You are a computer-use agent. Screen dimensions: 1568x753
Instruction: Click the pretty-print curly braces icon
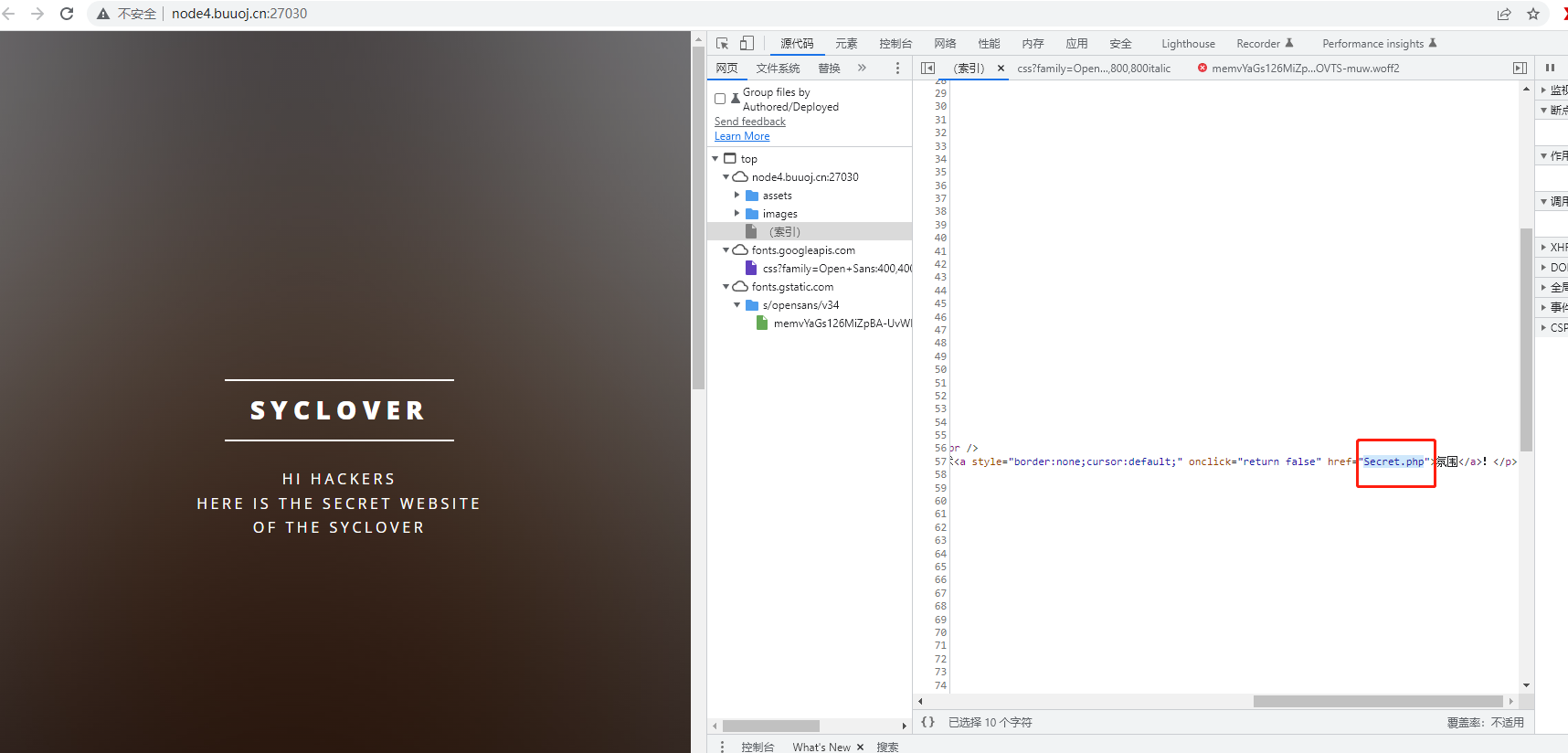click(927, 722)
